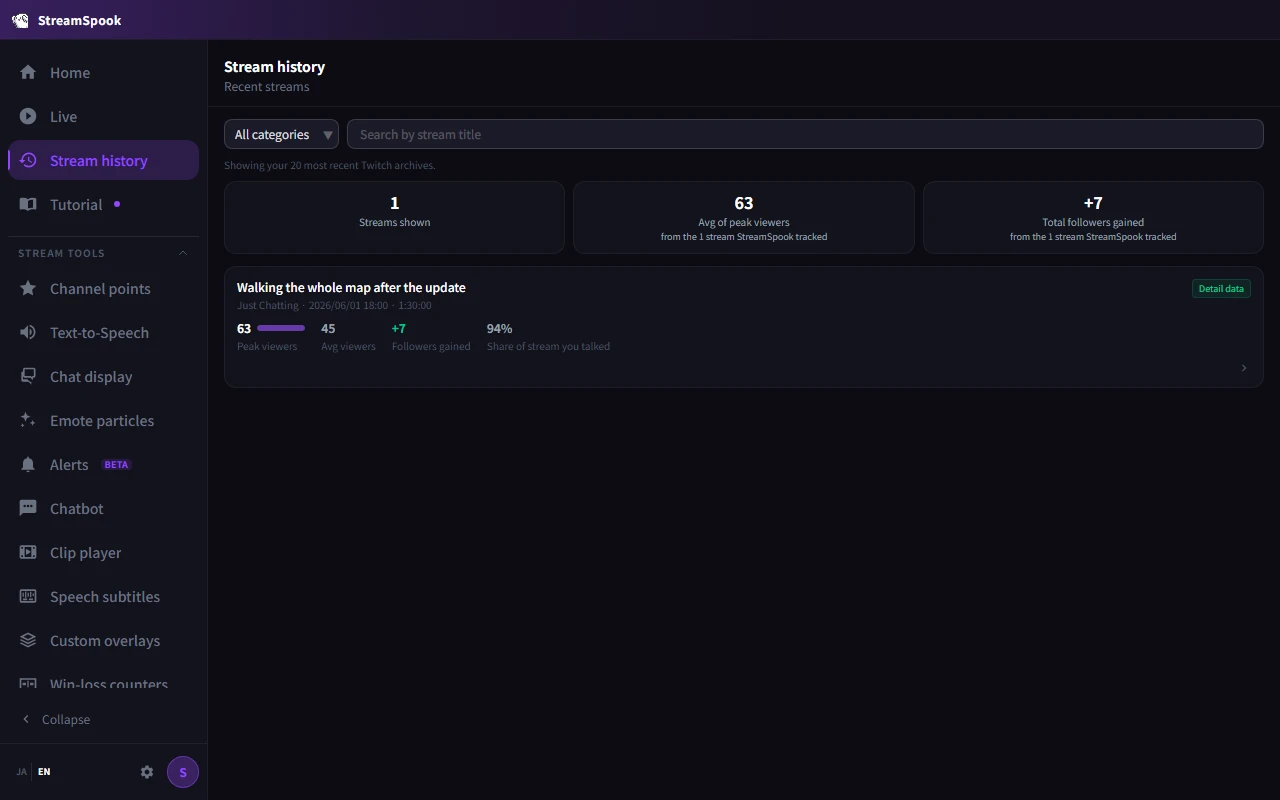The image size is (1280, 800).
Task: Click the Custom overlays layers icon
Action: click(x=28, y=640)
